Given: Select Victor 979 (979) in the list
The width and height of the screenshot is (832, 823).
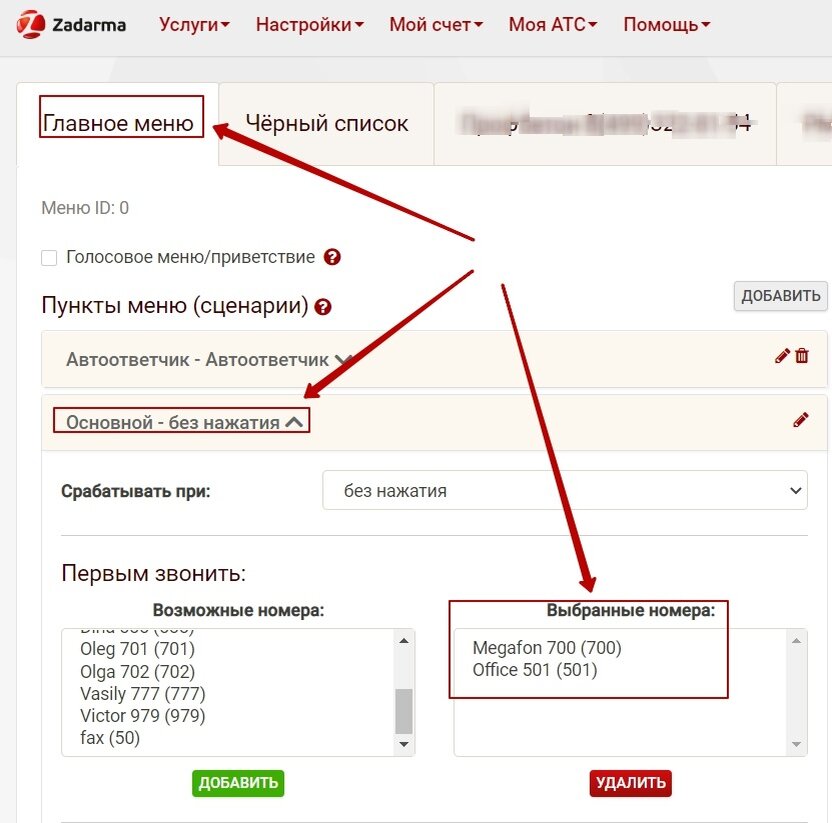Looking at the screenshot, I should tap(143, 716).
